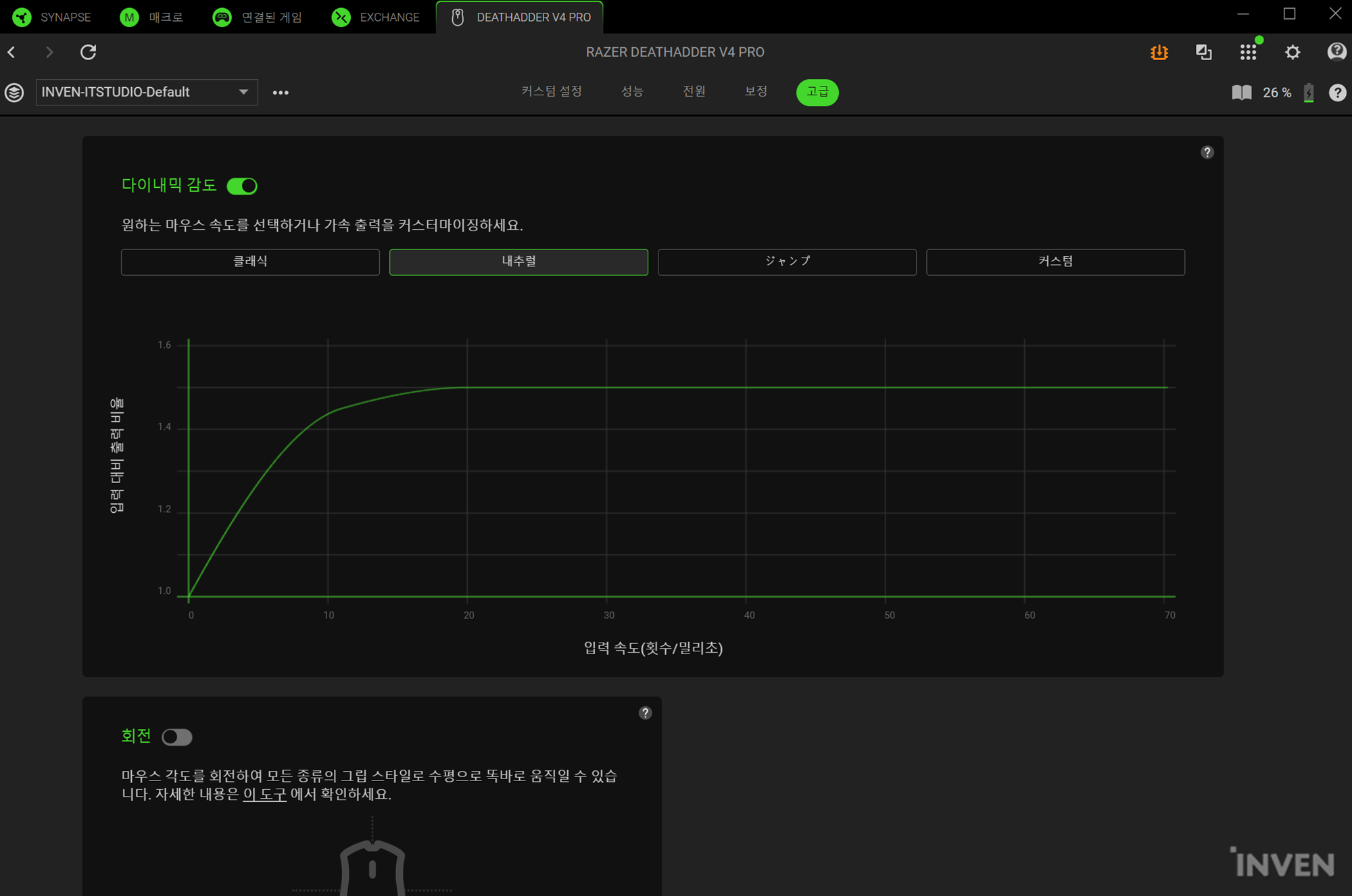Click the help icon beside battery
This screenshot has width=1352, height=896.
(1337, 93)
